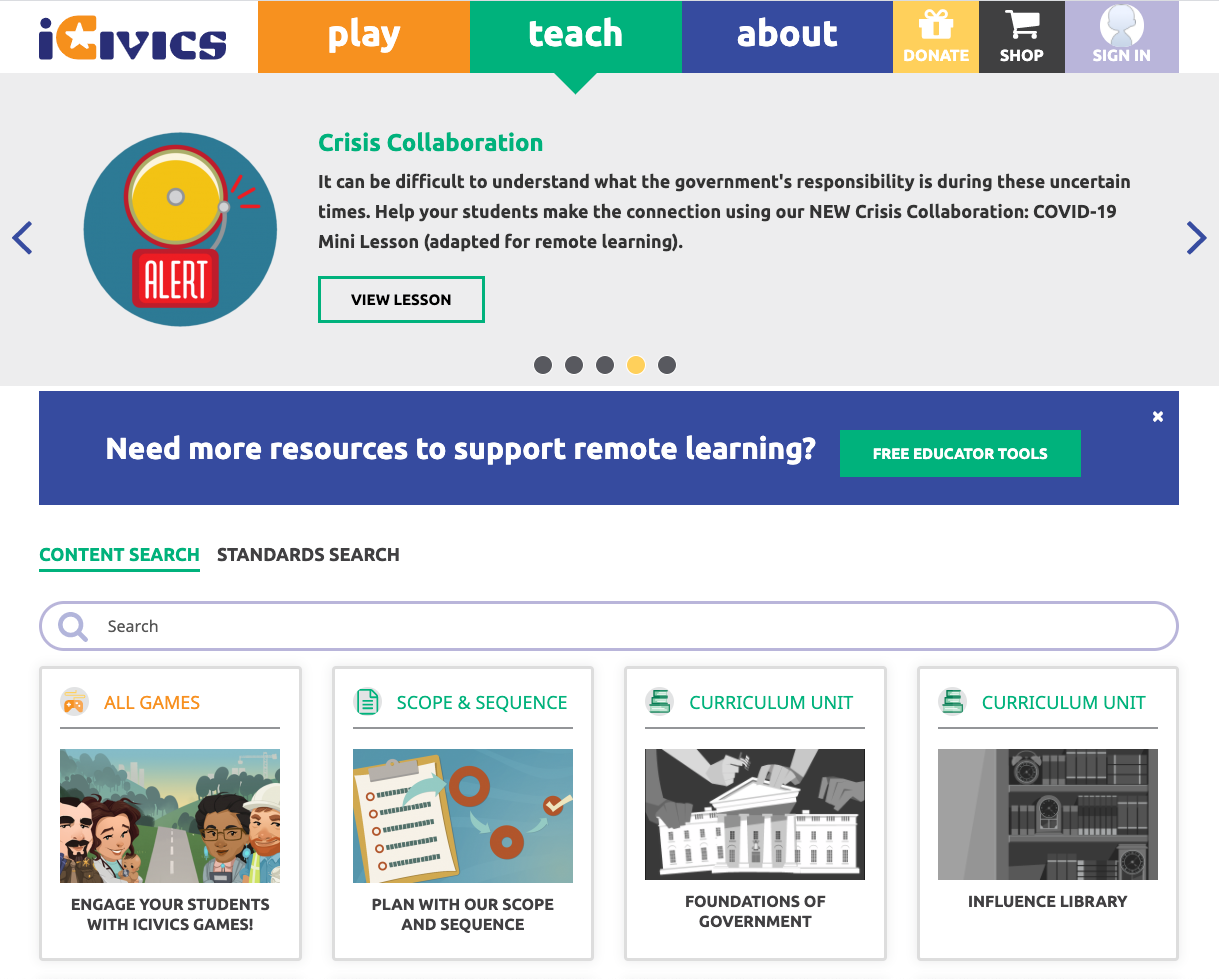1219x979 pixels.
Task: Click the magnifying glass search icon
Action: (73, 626)
